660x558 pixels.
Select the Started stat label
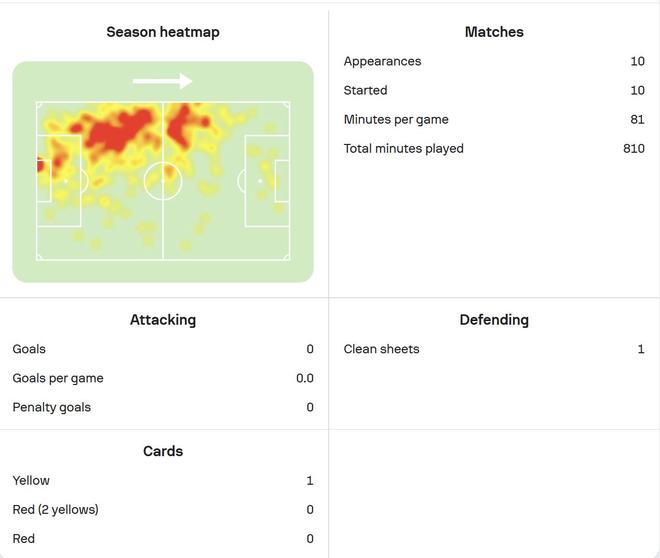pos(365,90)
